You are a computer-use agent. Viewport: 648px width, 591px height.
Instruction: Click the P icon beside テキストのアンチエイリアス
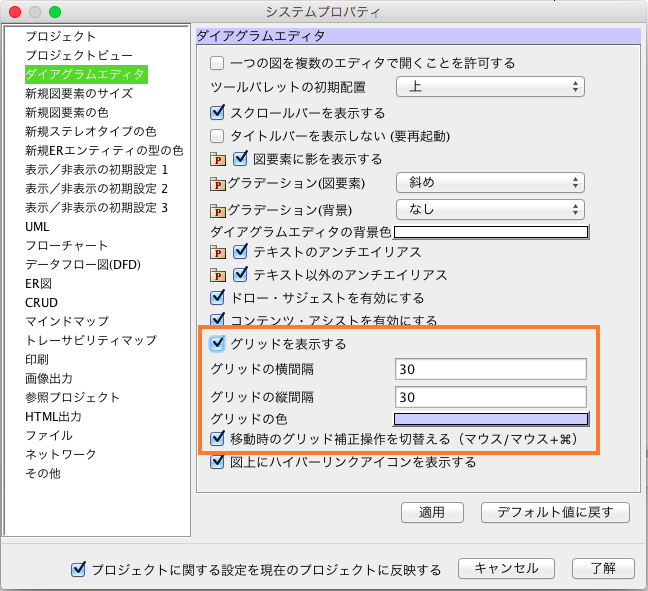(218, 252)
